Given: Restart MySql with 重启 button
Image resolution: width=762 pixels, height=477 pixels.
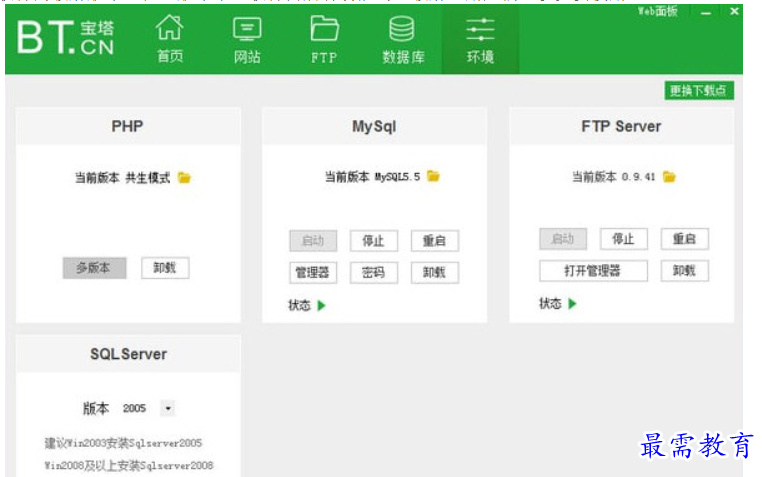Looking at the screenshot, I should click(x=434, y=240).
